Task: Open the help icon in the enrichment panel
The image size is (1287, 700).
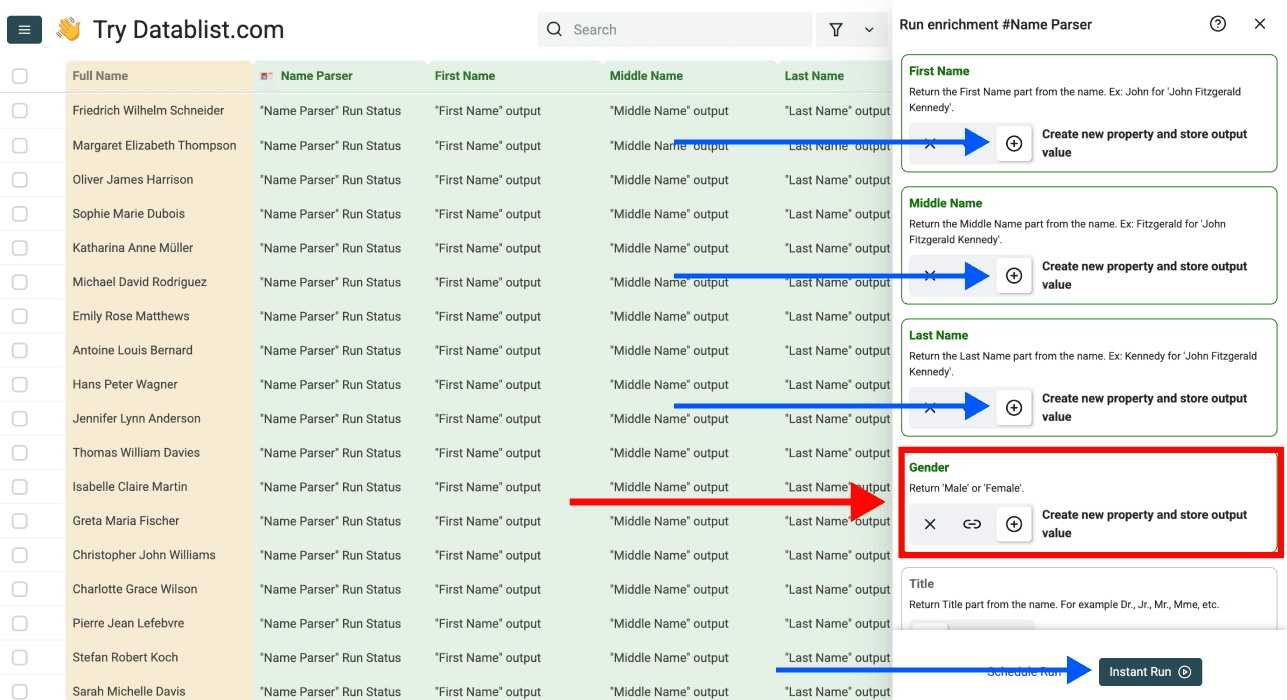Action: click(x=1217, y=23)
